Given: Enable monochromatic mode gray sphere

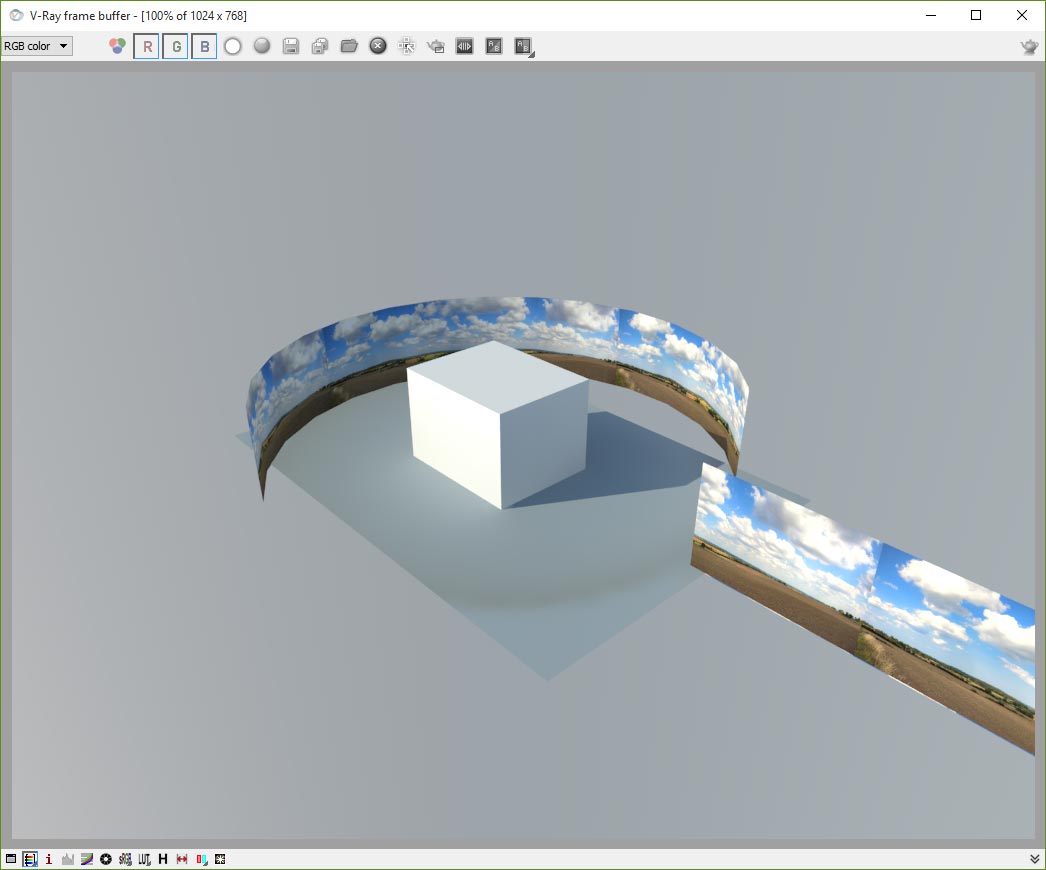Looking at the screenshot, I should tap(262, 46).
